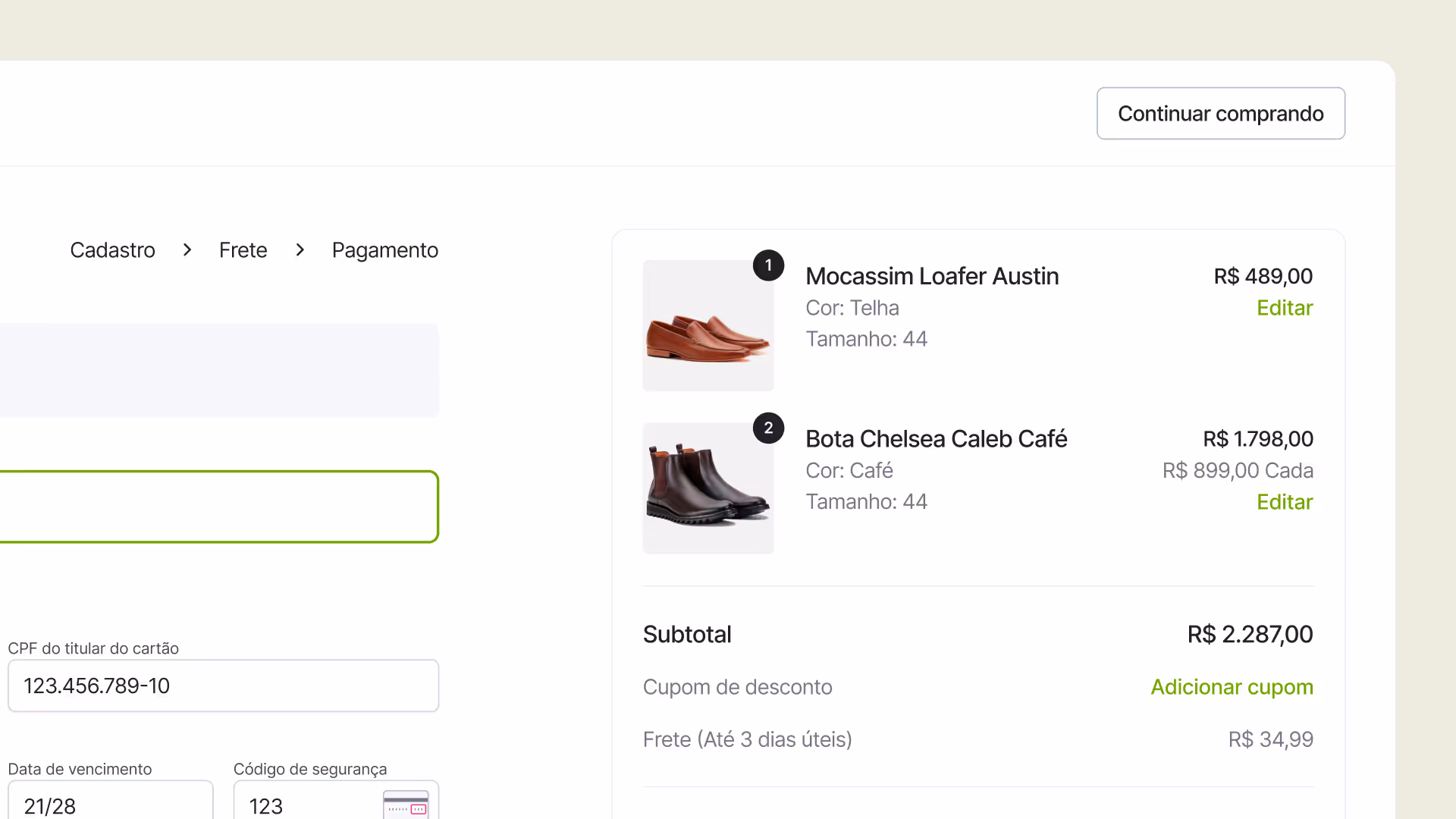Viewport: 1456px width, 819px height.
Task: Click the quantity badge 2 on the Bota Chelsea
Action: tap(768, 428)
